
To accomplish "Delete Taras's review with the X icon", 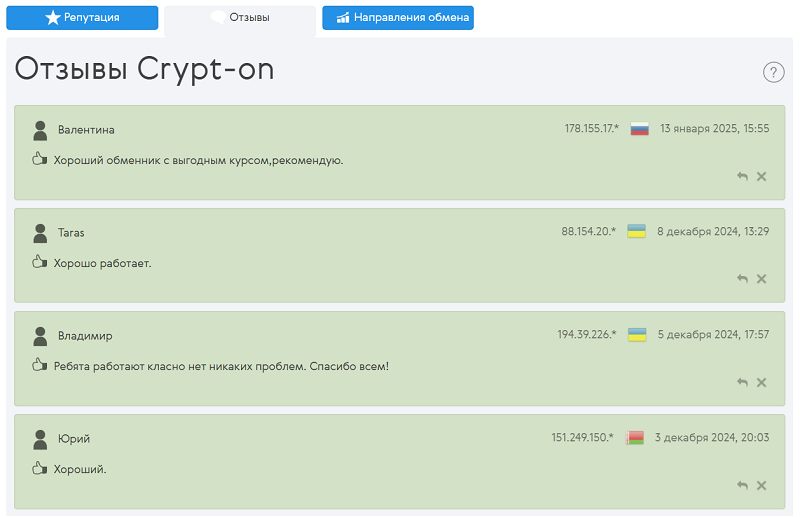I will pyautogui.click(x=761, y=279).
